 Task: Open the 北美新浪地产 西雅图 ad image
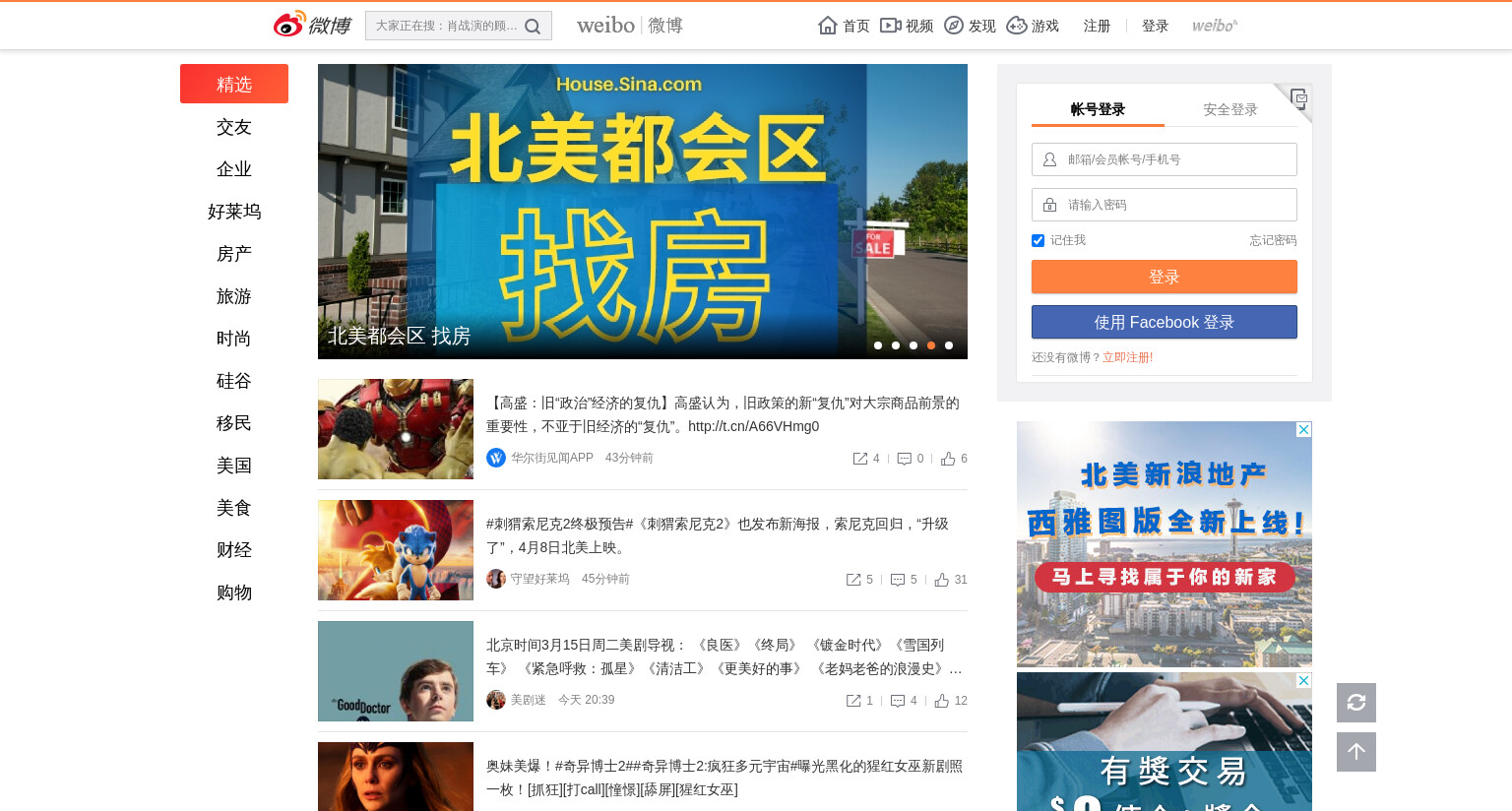click(x=1165, y=544)
